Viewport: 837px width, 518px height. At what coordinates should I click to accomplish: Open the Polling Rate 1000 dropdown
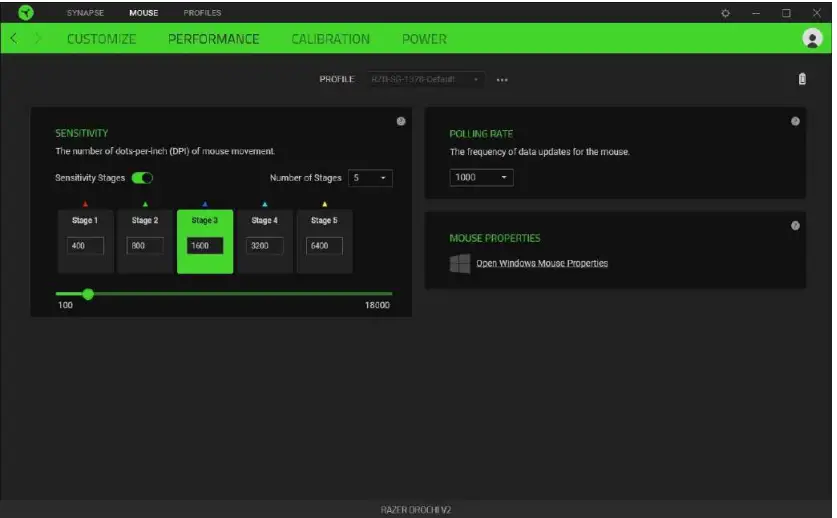pos(481,177)
